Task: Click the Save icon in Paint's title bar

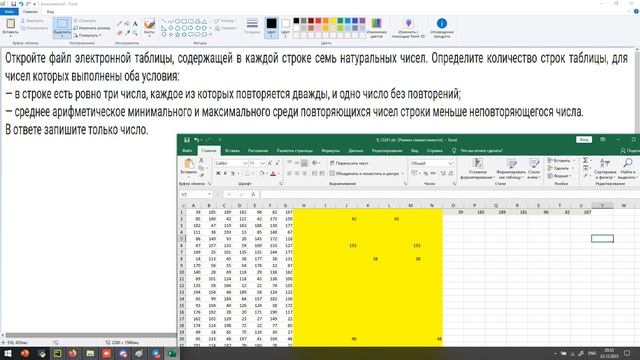Action: (x=13, y=4)
